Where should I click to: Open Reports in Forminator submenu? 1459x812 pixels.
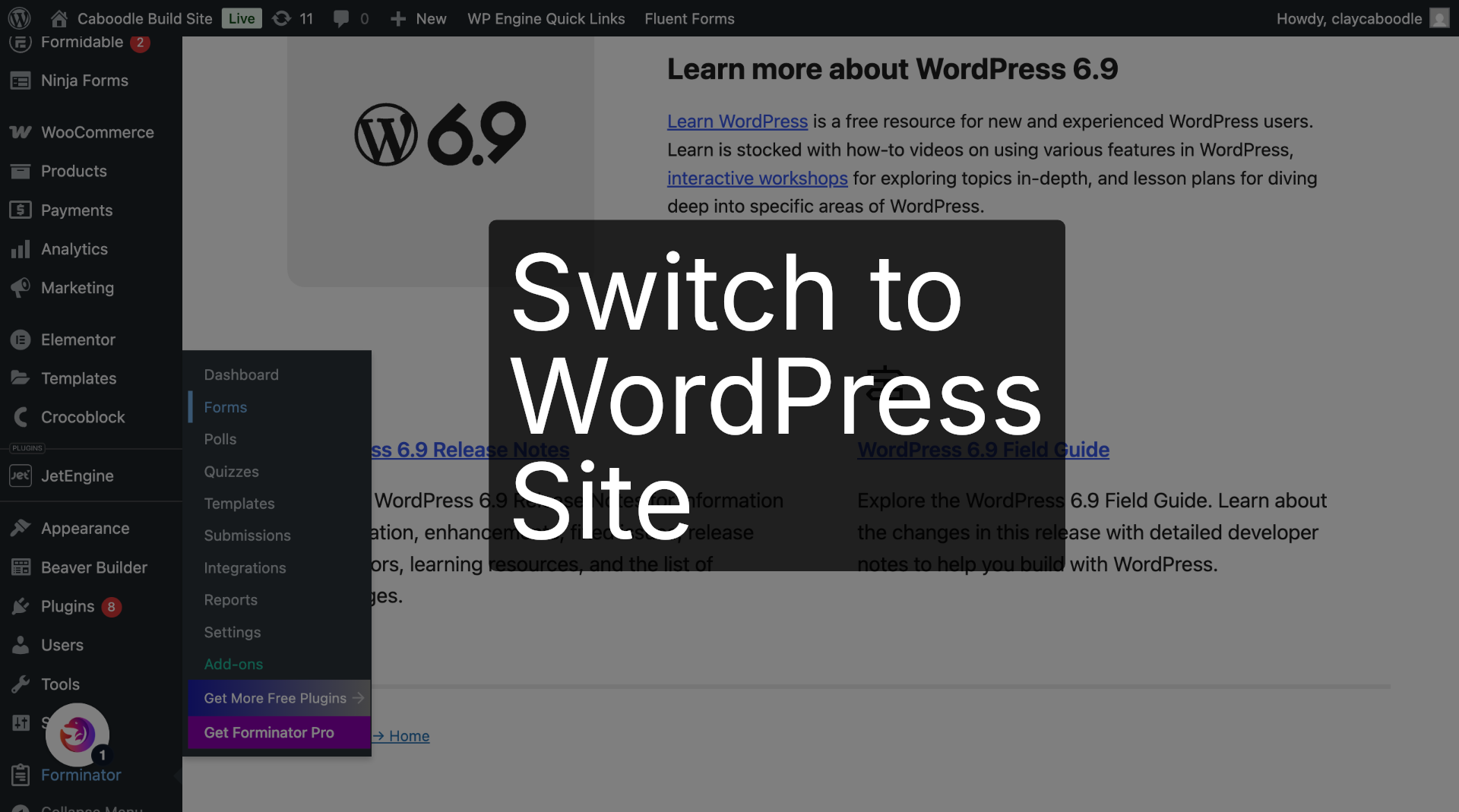tap(230, 600)
